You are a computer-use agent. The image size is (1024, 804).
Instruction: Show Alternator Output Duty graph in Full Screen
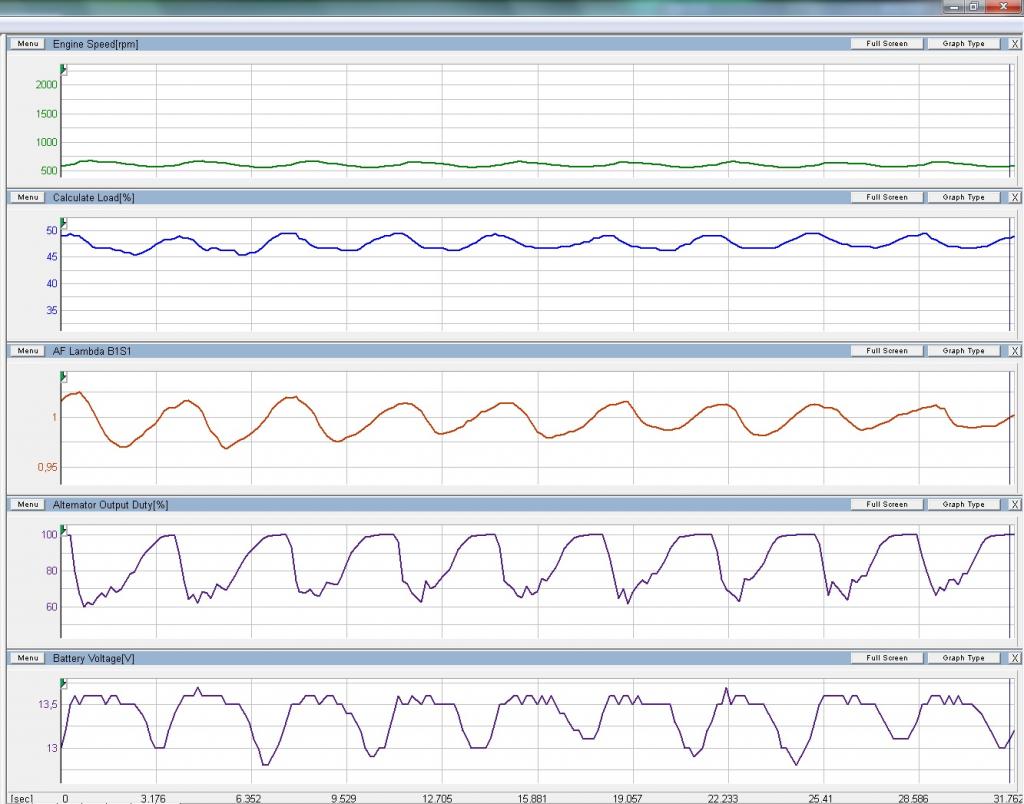887,504
